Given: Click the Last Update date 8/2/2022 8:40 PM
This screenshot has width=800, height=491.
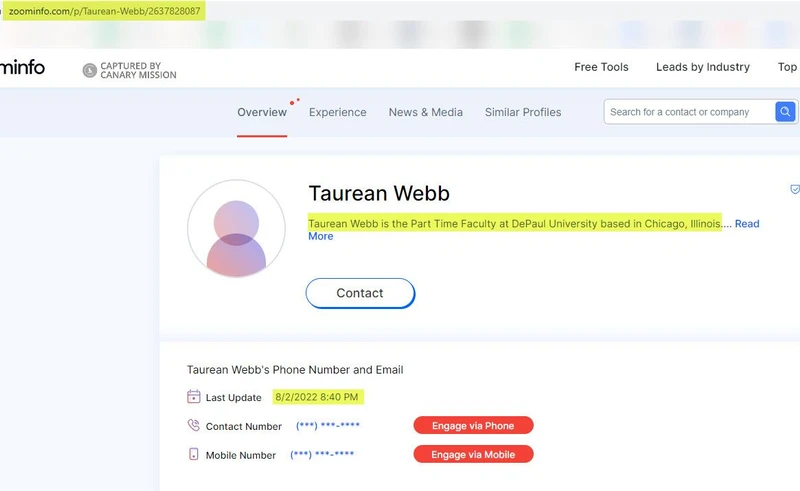Looking at the screenshot, I should click(x=317, y=397).
